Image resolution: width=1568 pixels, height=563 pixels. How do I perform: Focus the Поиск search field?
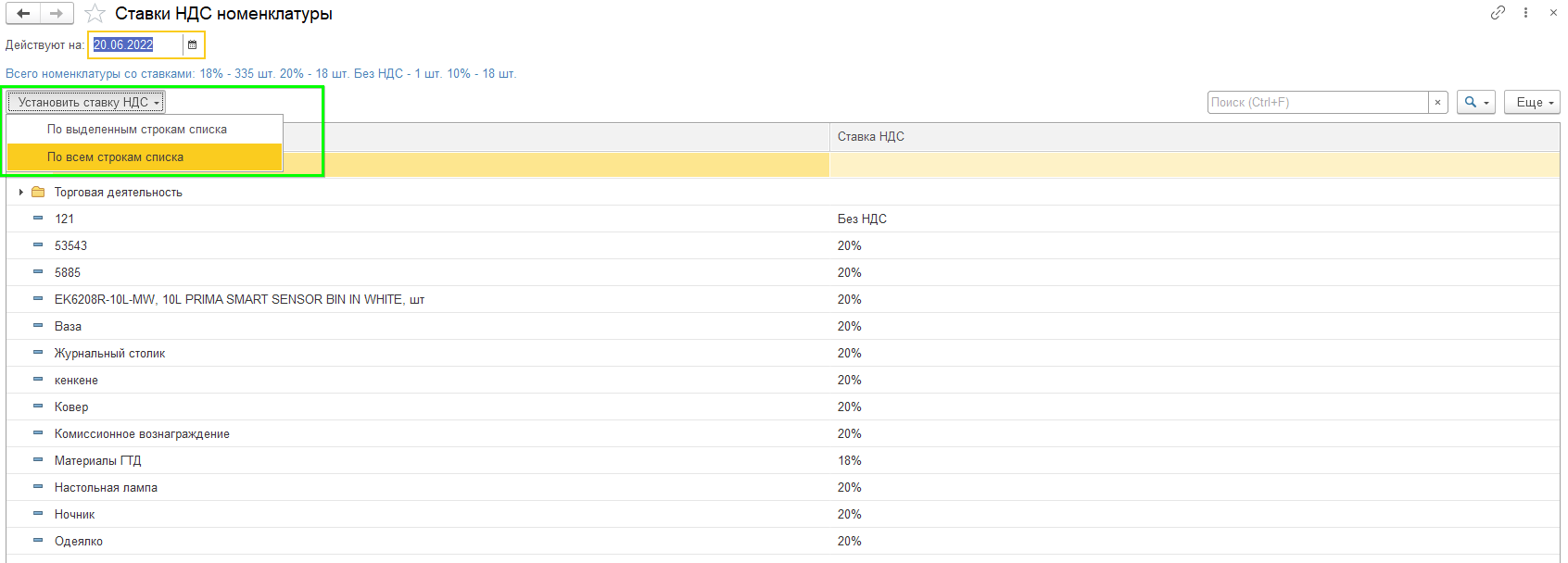[1318, 103]
